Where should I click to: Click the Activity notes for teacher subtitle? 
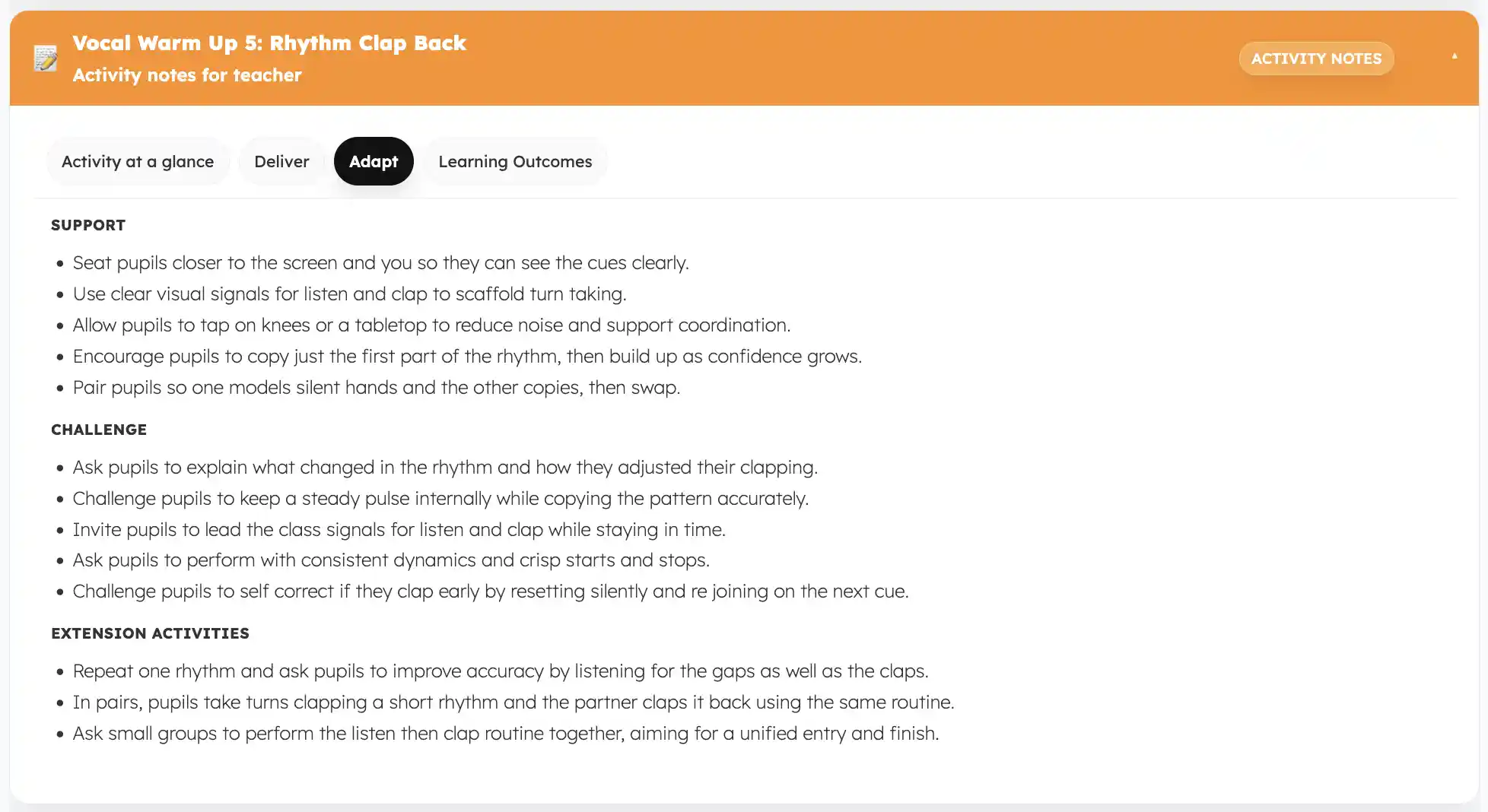coord(187,75)
